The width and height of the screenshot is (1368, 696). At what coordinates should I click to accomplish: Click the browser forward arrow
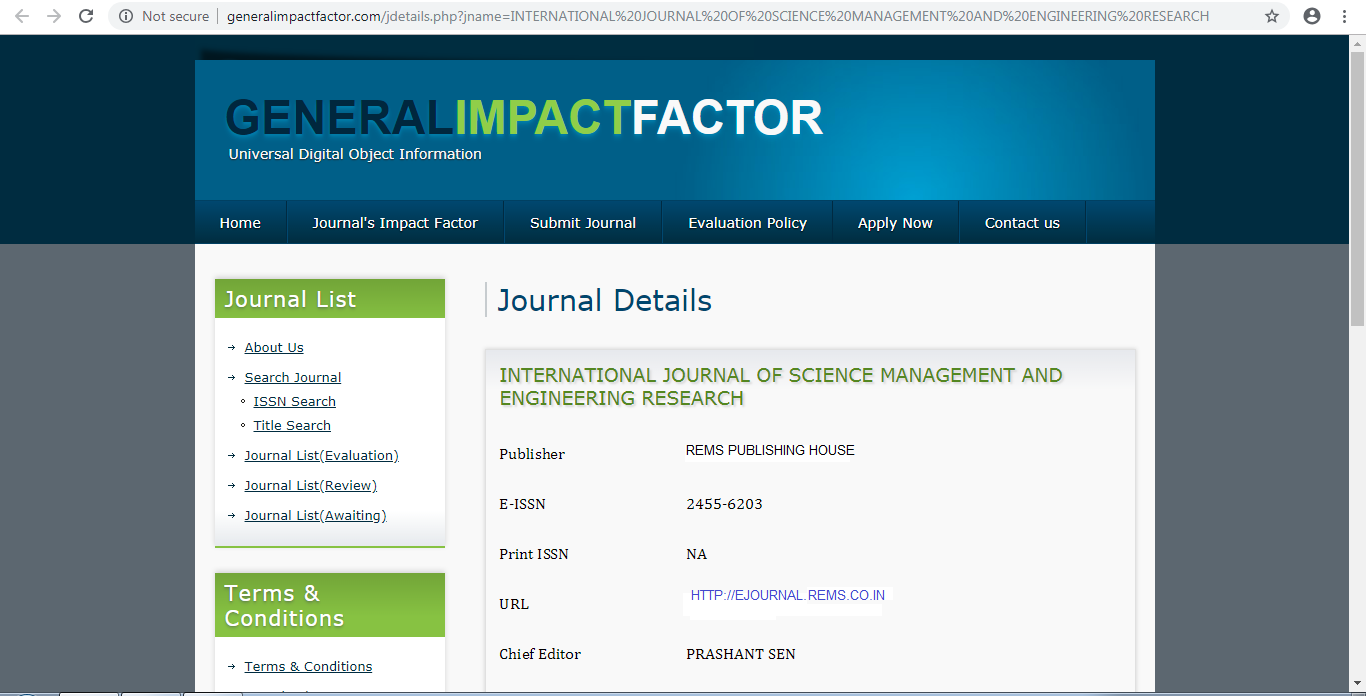(x=54, y=16)
